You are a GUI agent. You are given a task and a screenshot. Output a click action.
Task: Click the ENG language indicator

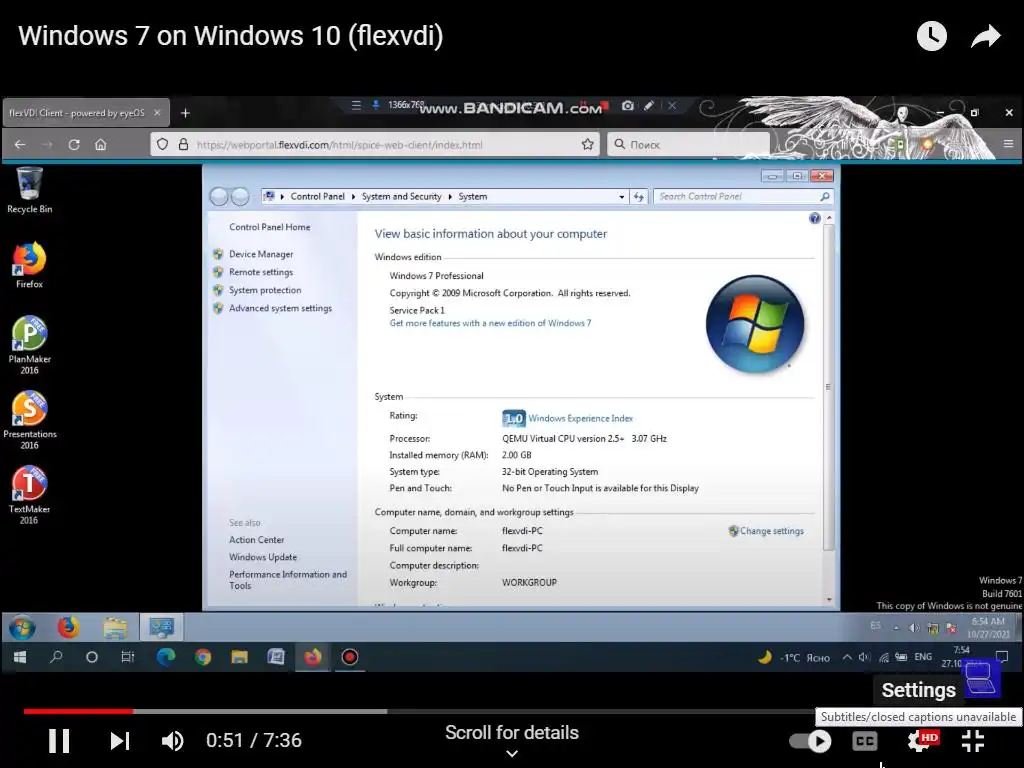coord(923,657)
